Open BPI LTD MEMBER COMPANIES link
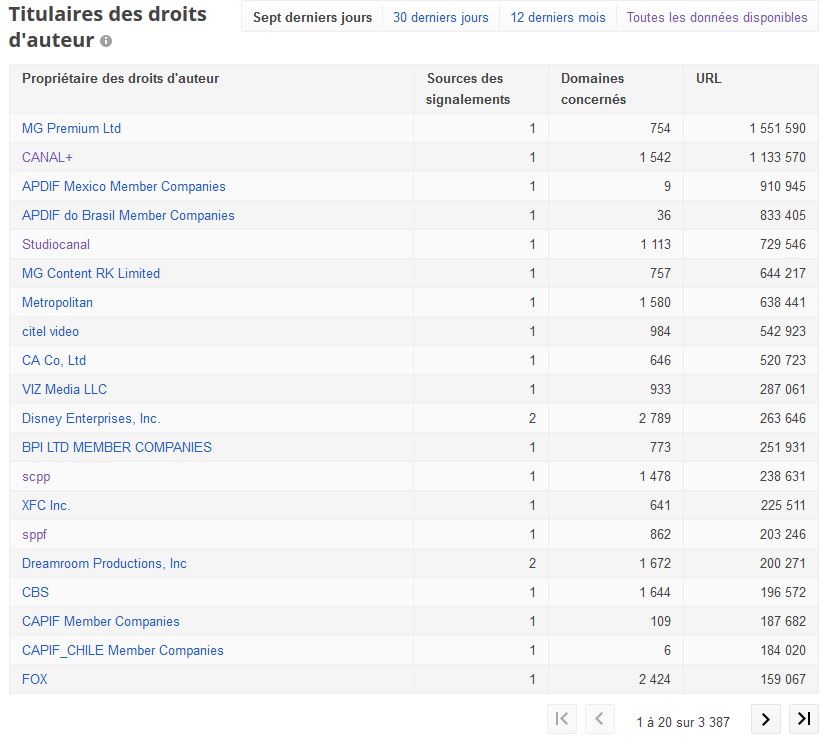The height and width of the screenshot is (737, 823). pyautogui.click(x=117, y=448)
